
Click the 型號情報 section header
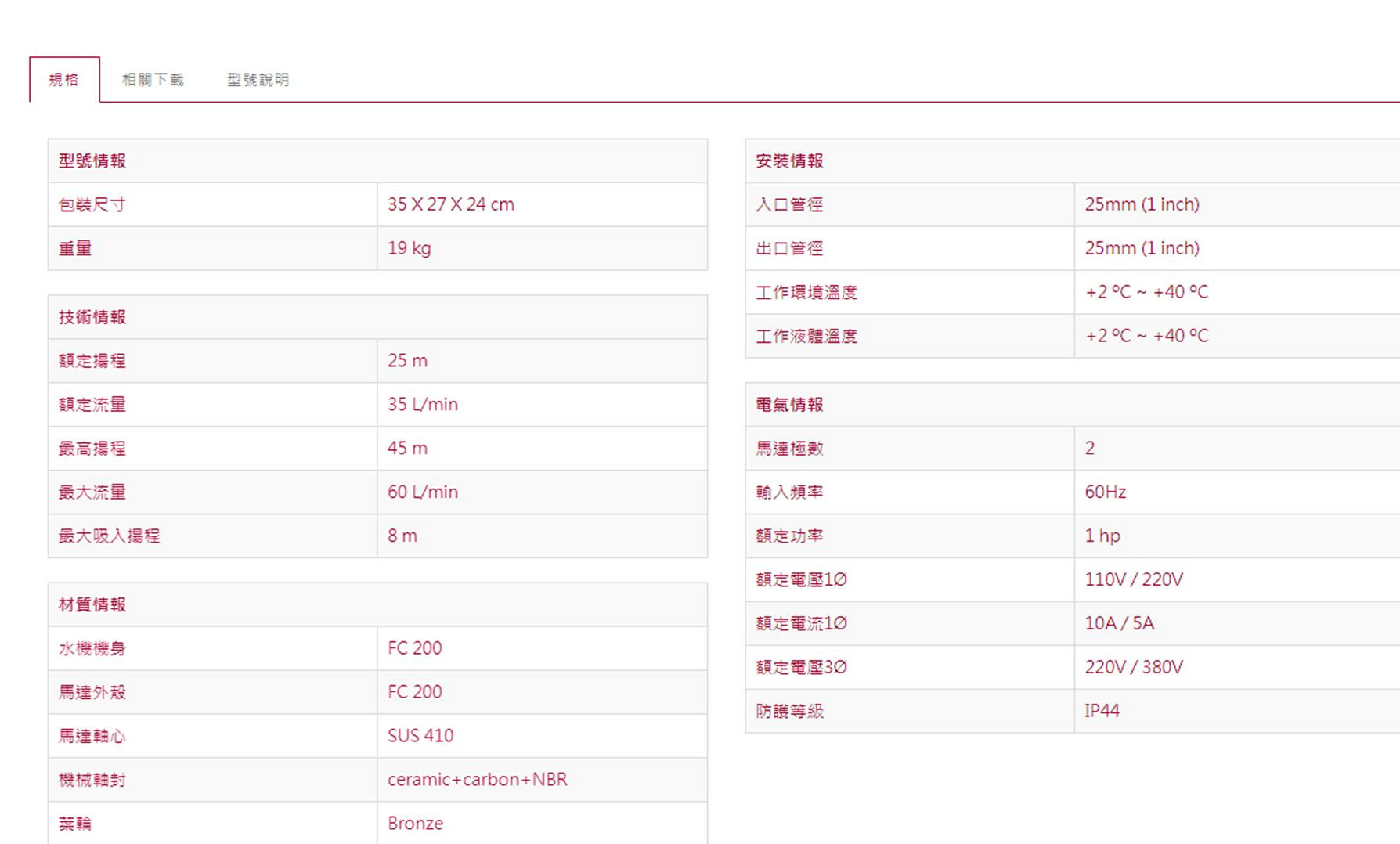click(92, 161)
